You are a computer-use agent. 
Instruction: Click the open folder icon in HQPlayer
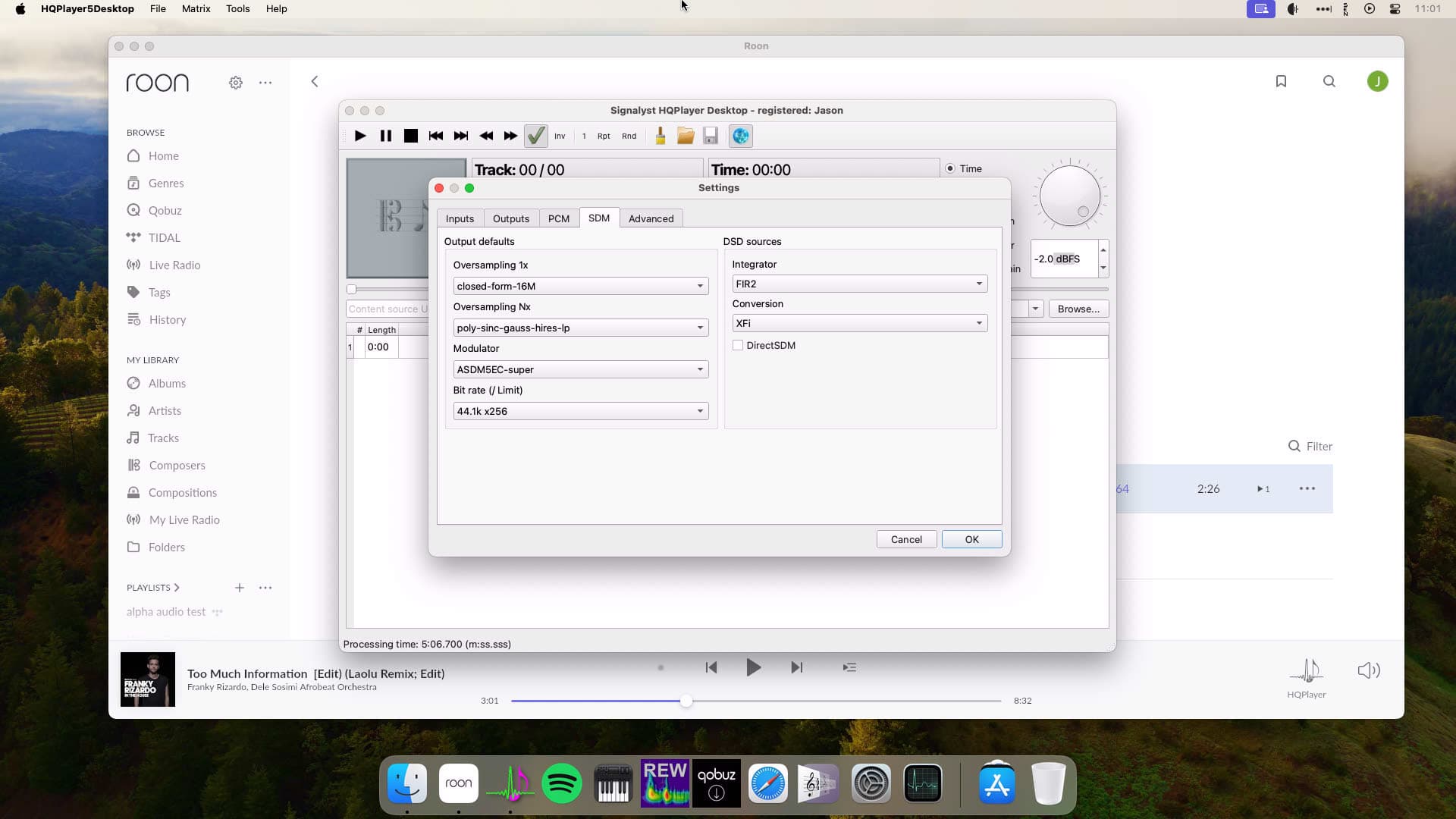(686, 136)
